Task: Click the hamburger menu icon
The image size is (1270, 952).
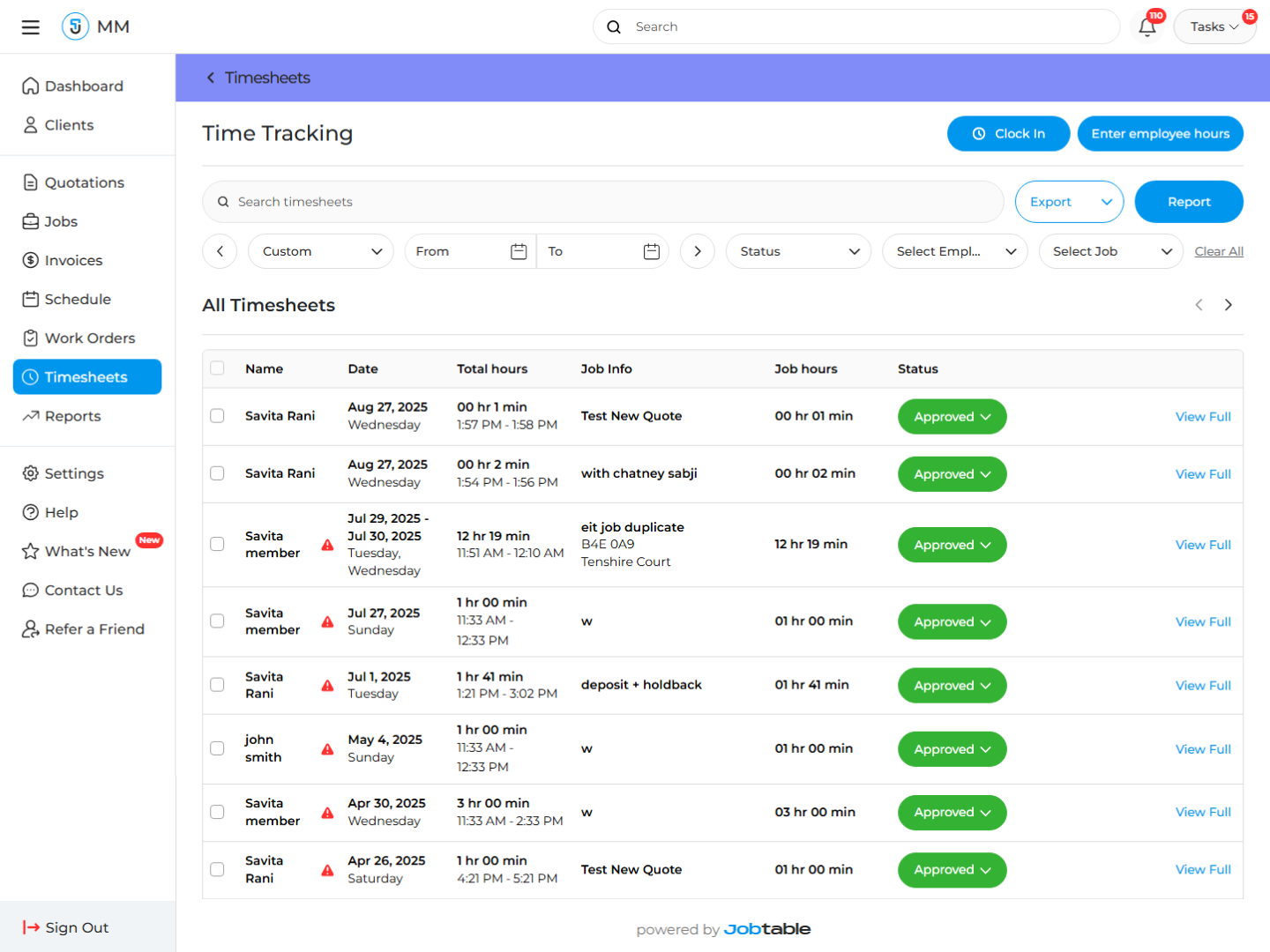Action: (x=31, y=27)
